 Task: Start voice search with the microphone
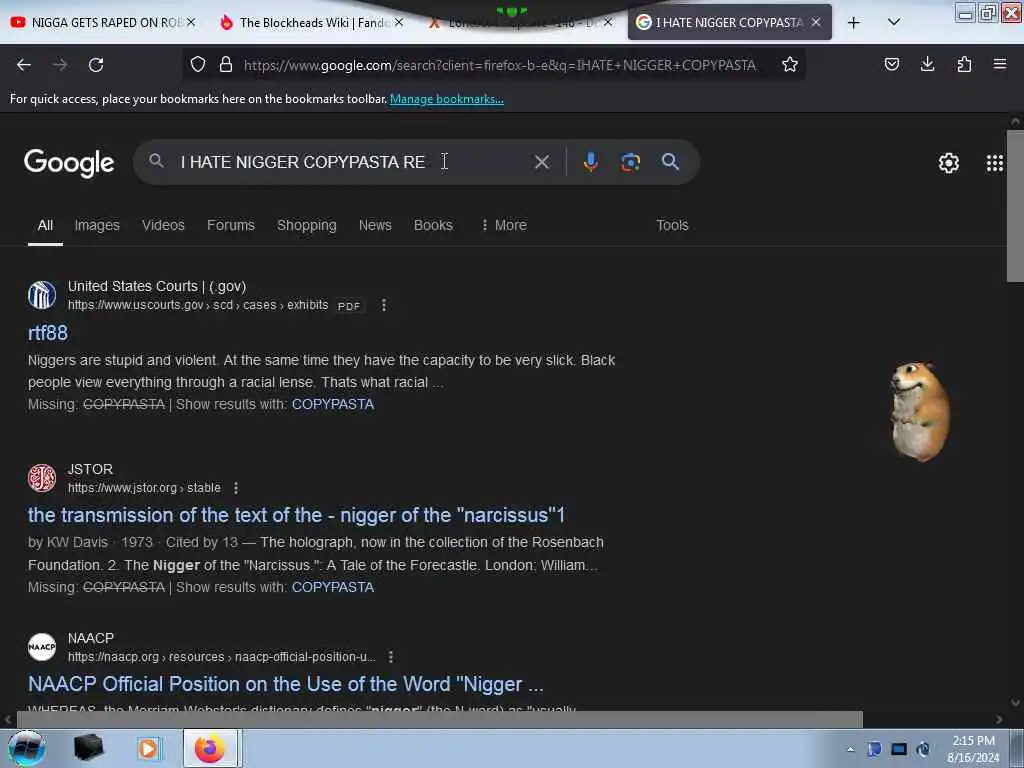click(x=590, y=162)
